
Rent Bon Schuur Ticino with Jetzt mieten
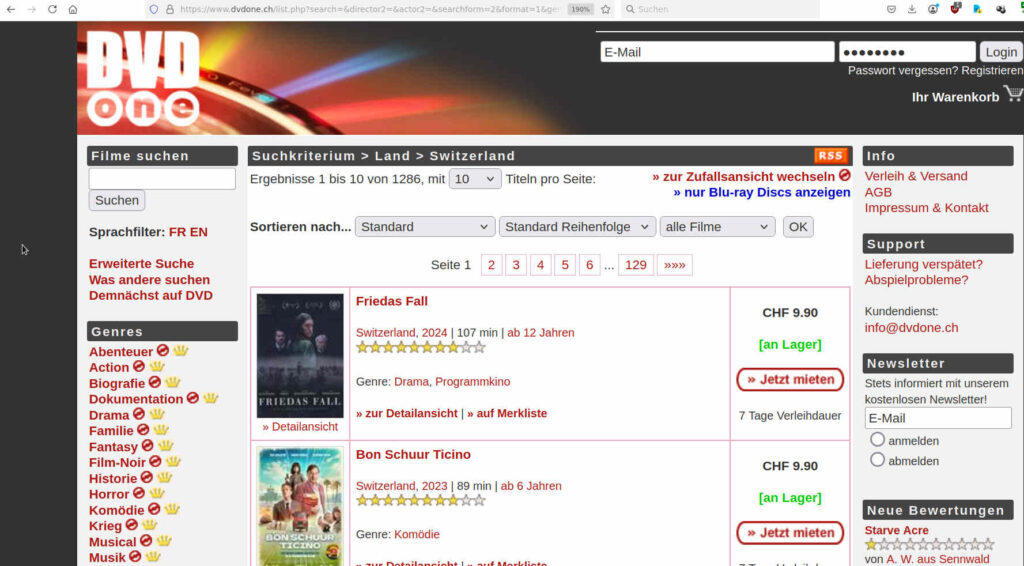[790, 533]
